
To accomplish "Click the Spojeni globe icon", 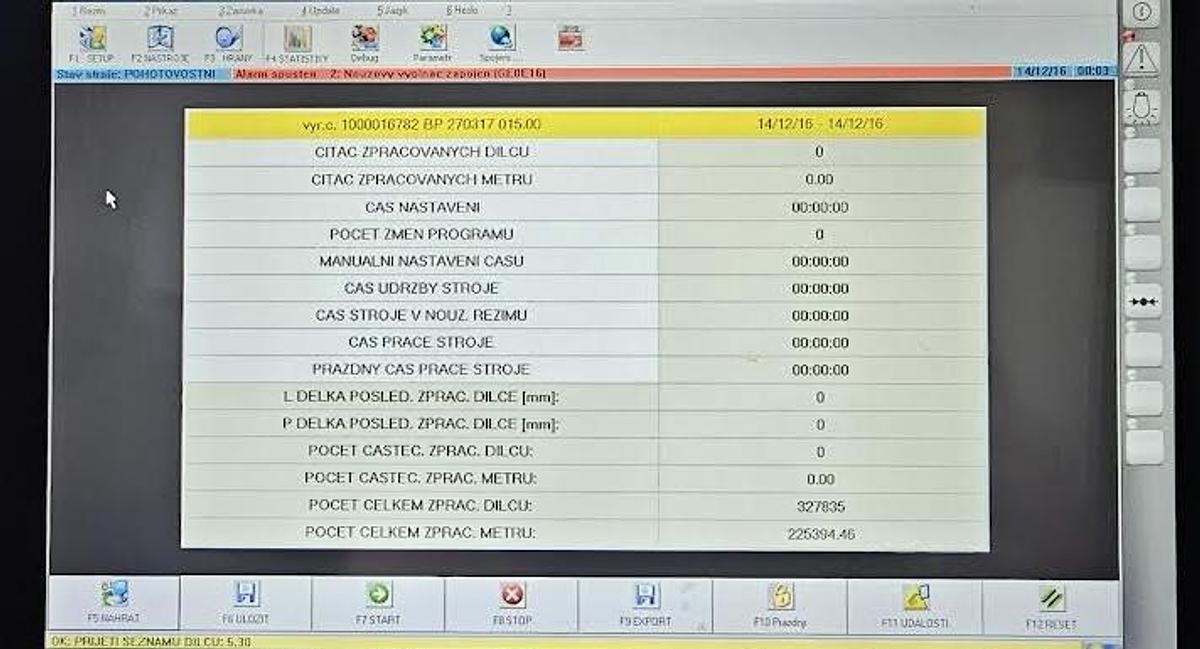I will 501,40.
